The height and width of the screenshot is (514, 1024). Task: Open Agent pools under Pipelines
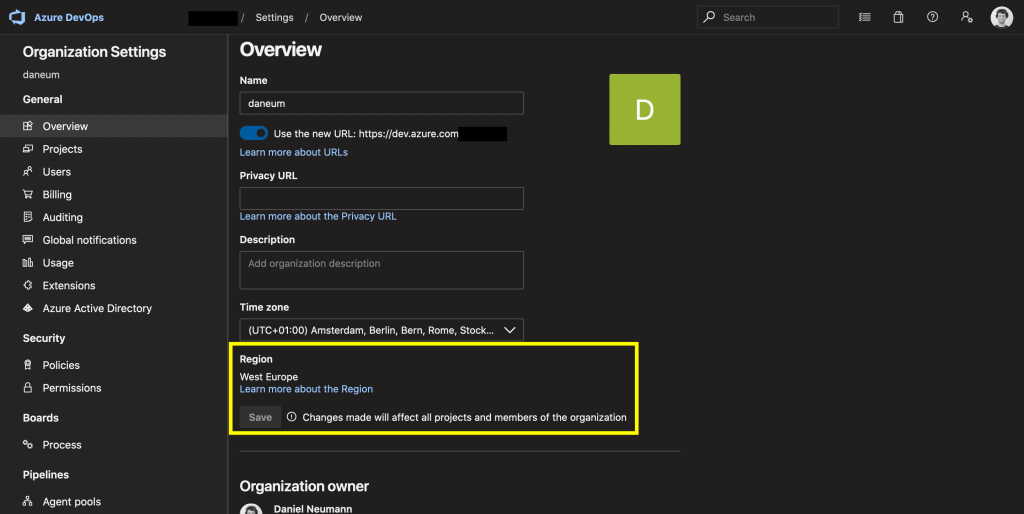(x=72, y=502)
